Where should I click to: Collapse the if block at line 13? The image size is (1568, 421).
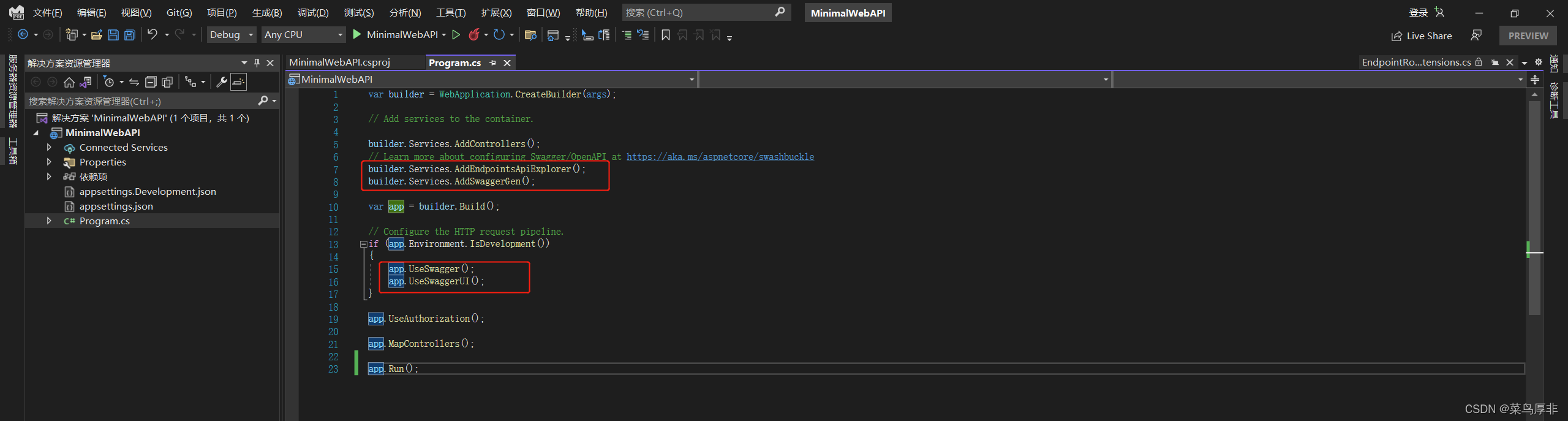click(363, 244)
